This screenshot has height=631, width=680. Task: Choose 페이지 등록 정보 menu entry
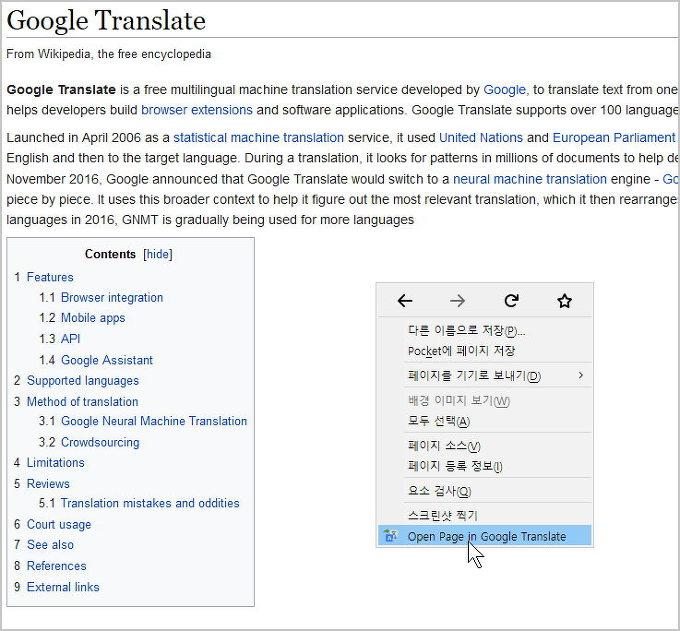coord(484,466)
